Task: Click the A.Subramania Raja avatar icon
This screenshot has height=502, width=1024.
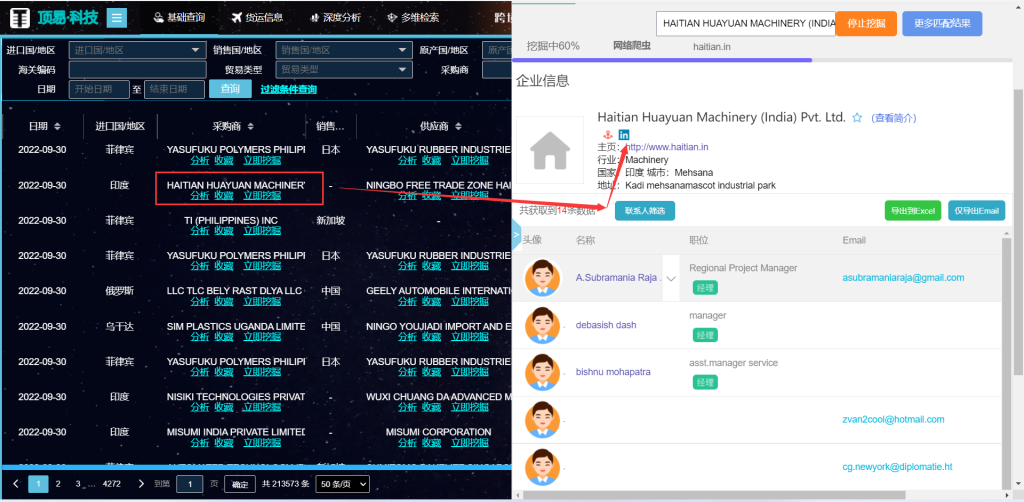Action: pyautogui.click(x=541, y=277)
